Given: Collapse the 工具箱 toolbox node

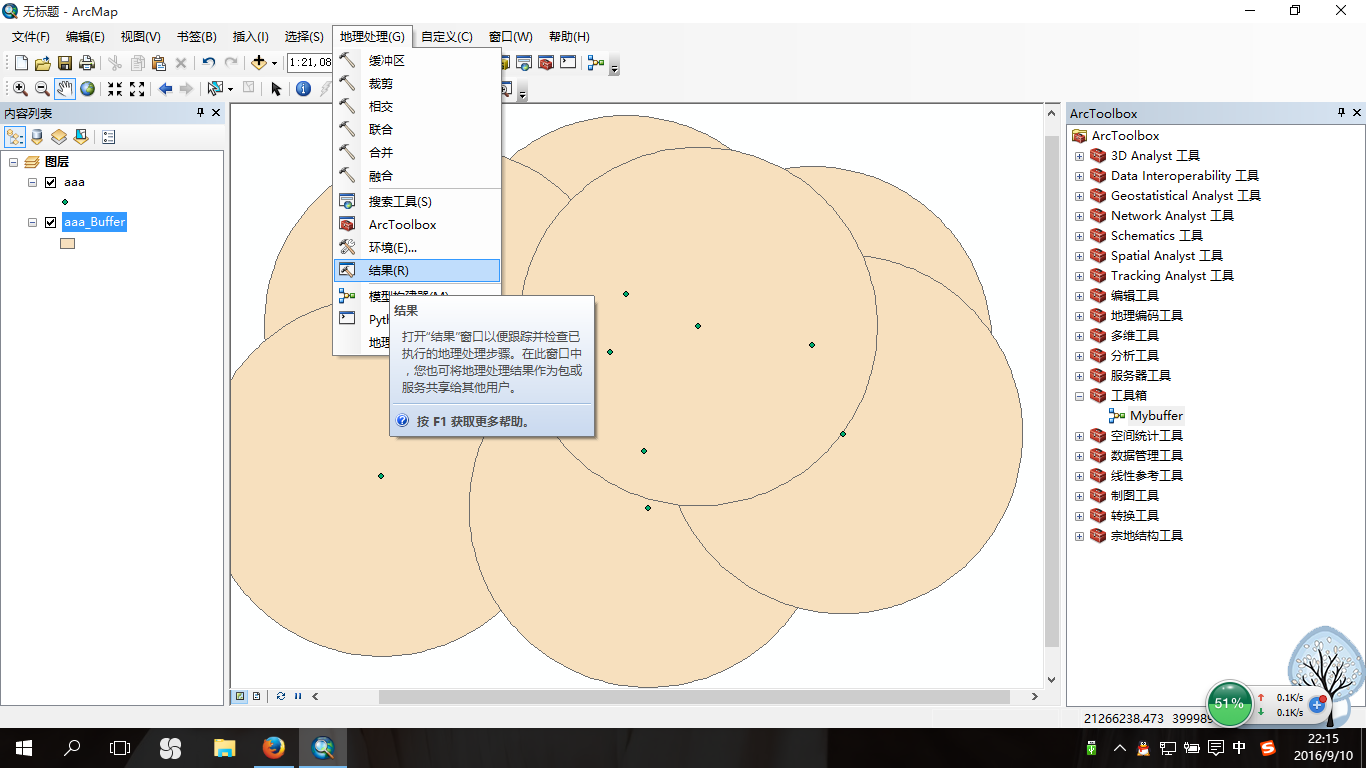Looking at the screenshot, I should point(1079,396).
